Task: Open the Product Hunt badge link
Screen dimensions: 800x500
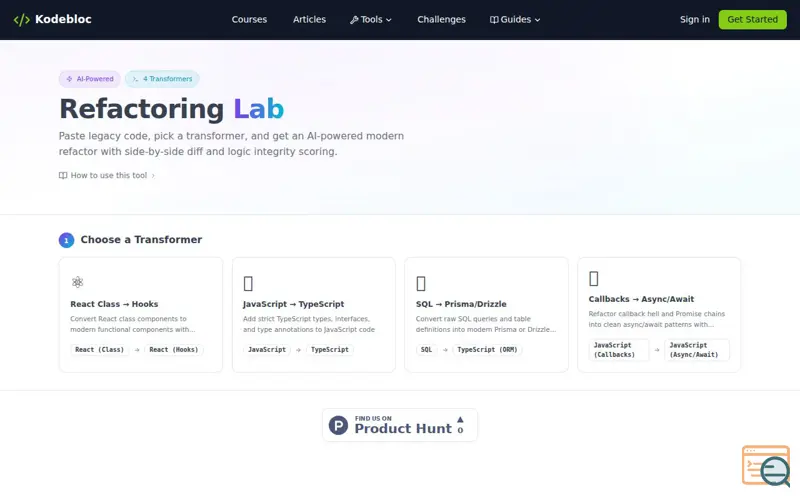Action: [x=400, y=425]
